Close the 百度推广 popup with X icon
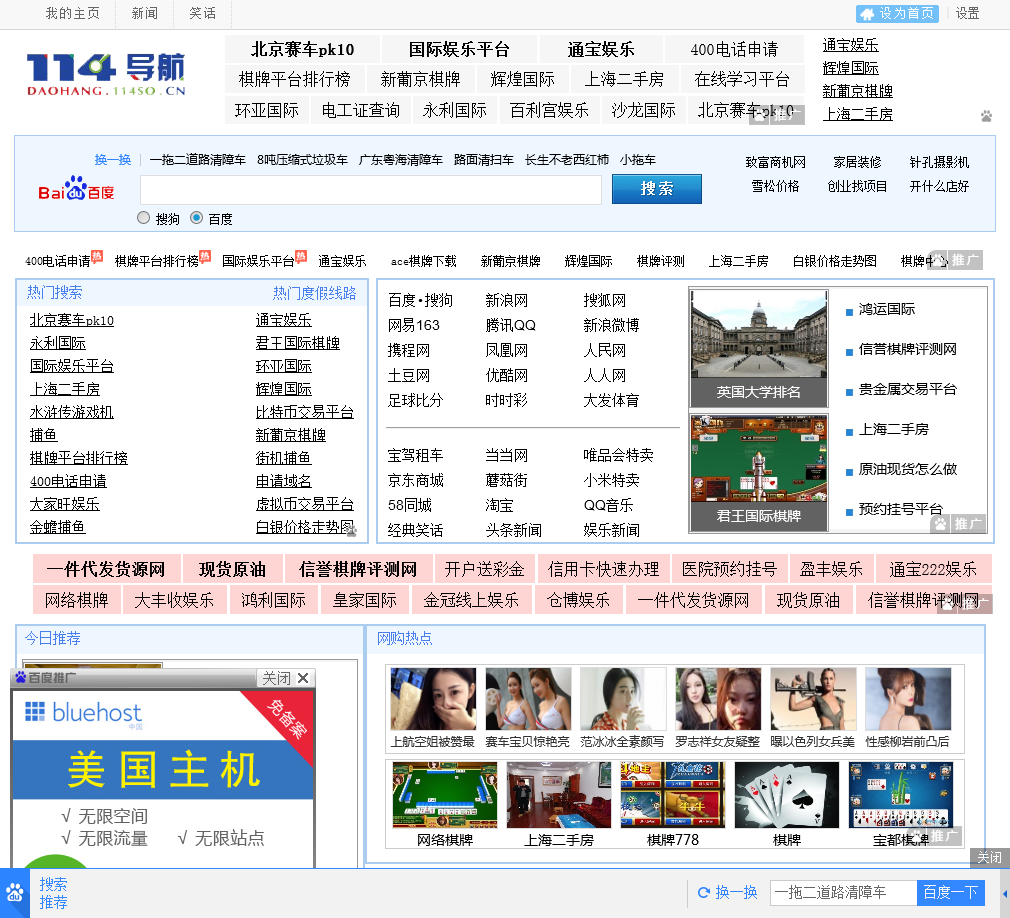 (x=303, y=678)
